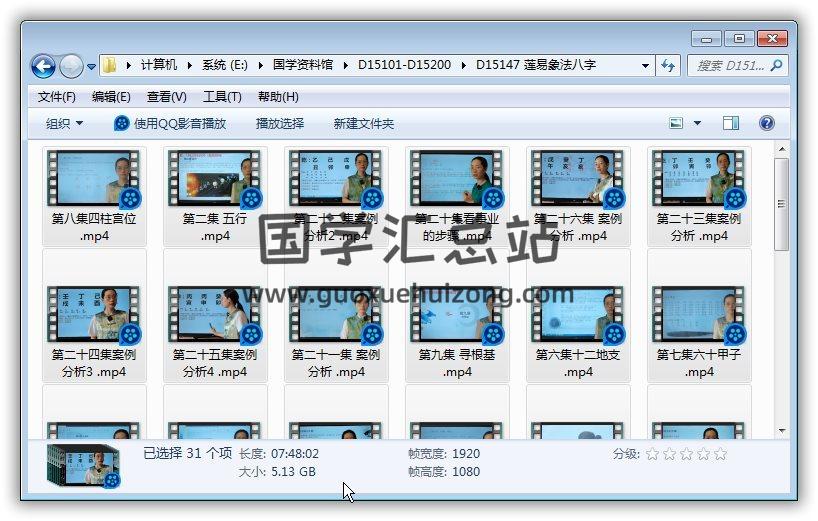Open the 文件(F) menu
Viewport: 818px width, 521px height.
(x=56, y=97)
